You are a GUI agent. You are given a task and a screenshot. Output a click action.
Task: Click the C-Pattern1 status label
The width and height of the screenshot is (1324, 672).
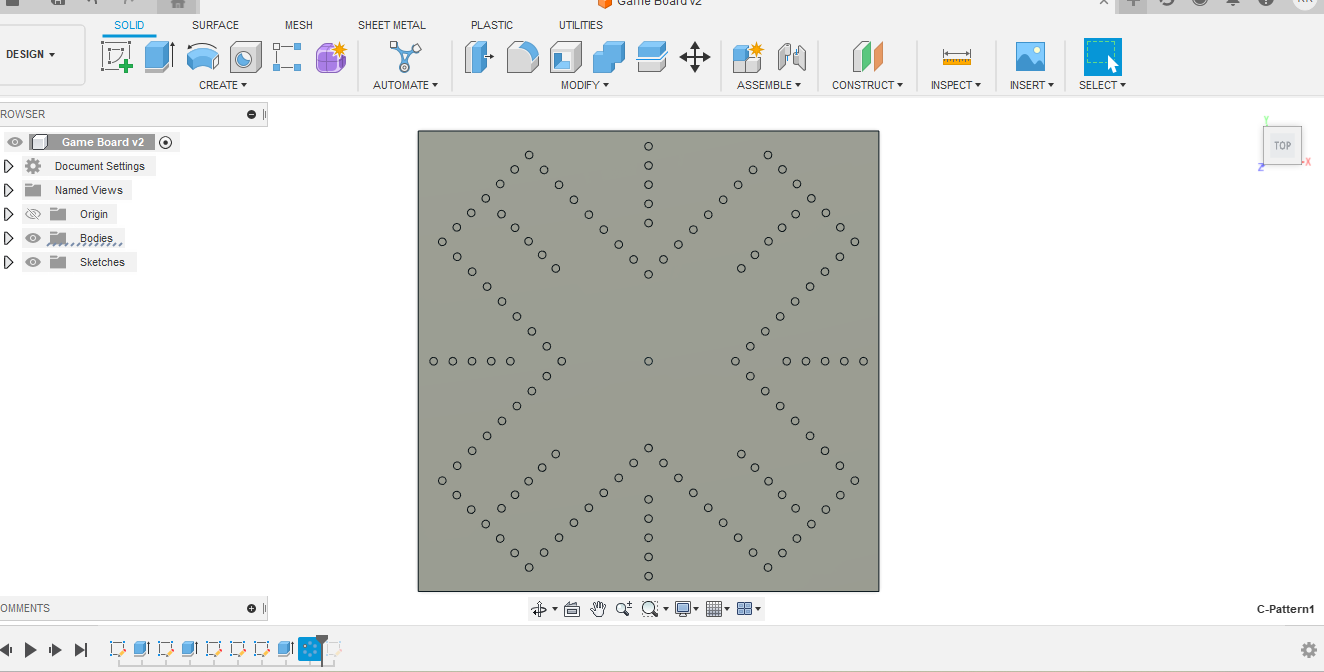click(x=1285, y=609)
